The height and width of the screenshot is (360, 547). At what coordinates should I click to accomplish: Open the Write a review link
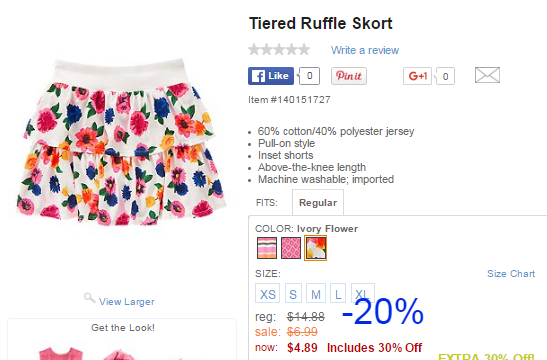point(365,50)
